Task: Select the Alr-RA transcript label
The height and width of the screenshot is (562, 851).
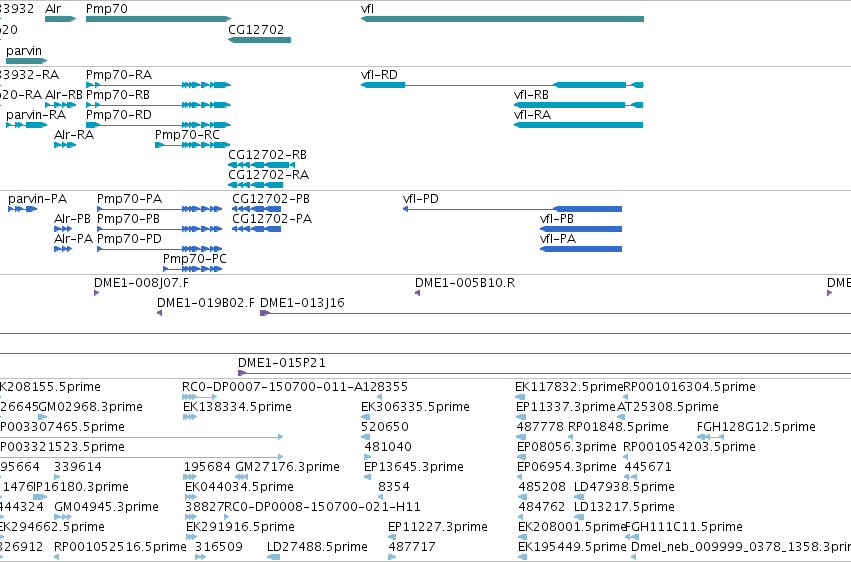Action: click(74, 135)
